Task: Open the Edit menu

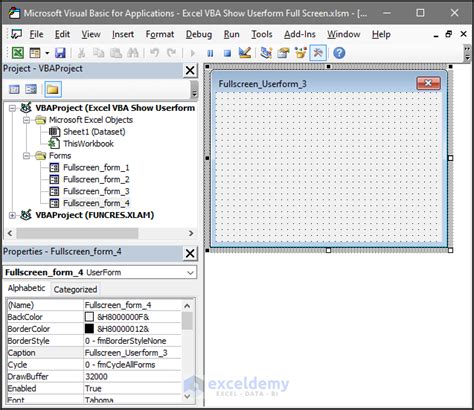Action: [62, 34]
